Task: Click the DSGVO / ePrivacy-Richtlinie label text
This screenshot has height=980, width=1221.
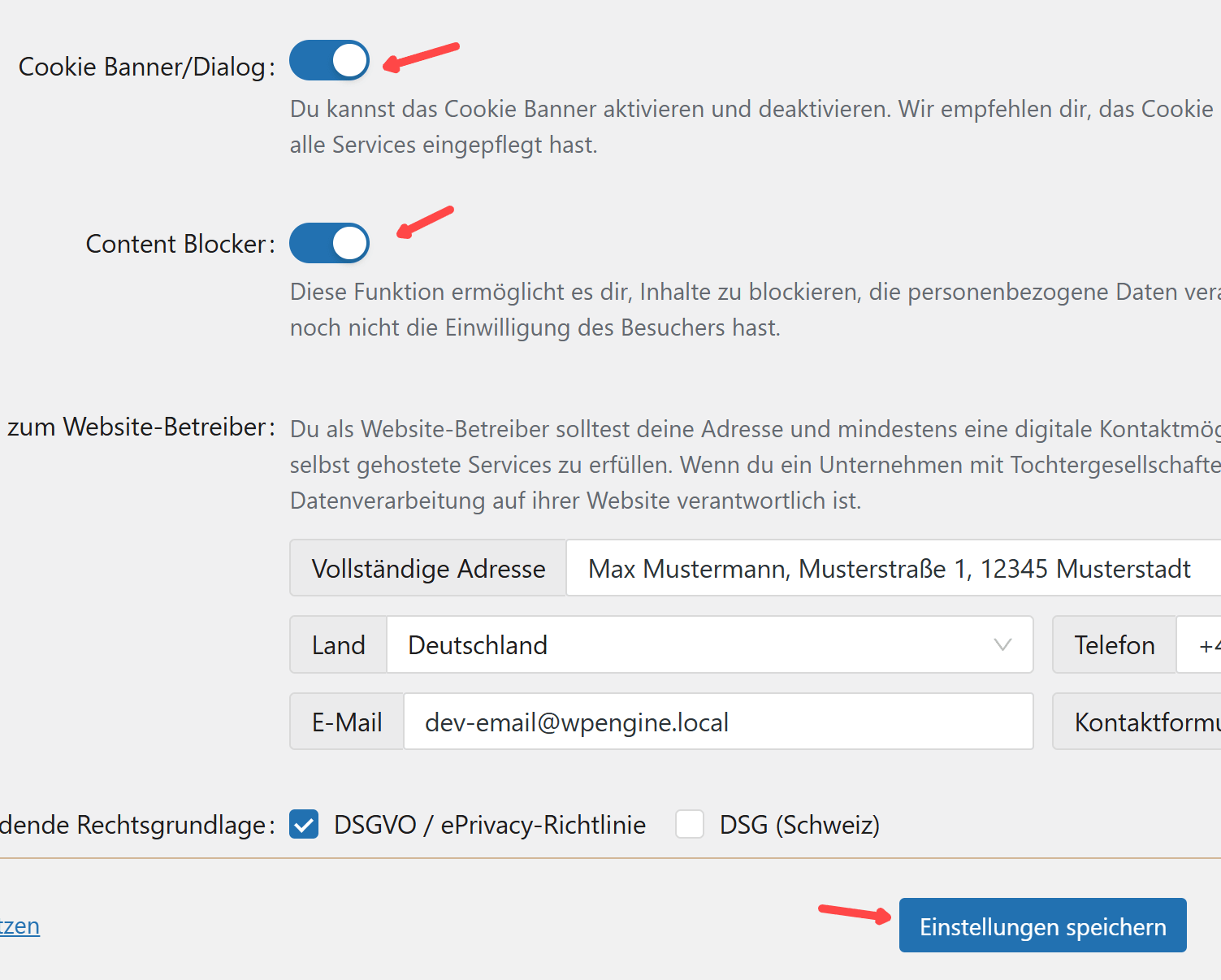Action: [489, 825]
